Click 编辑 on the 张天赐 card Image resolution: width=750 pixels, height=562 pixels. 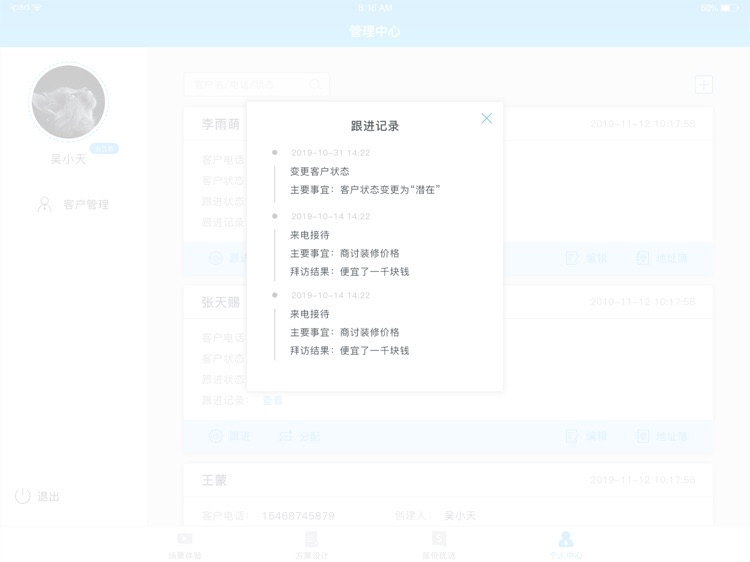coord(587,436)
